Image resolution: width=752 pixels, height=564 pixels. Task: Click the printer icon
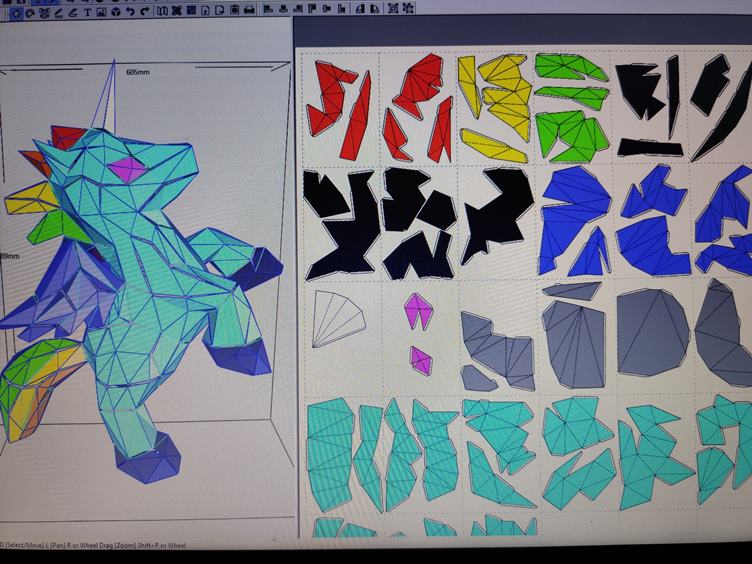pyautogui.click(x=249, y=10)
